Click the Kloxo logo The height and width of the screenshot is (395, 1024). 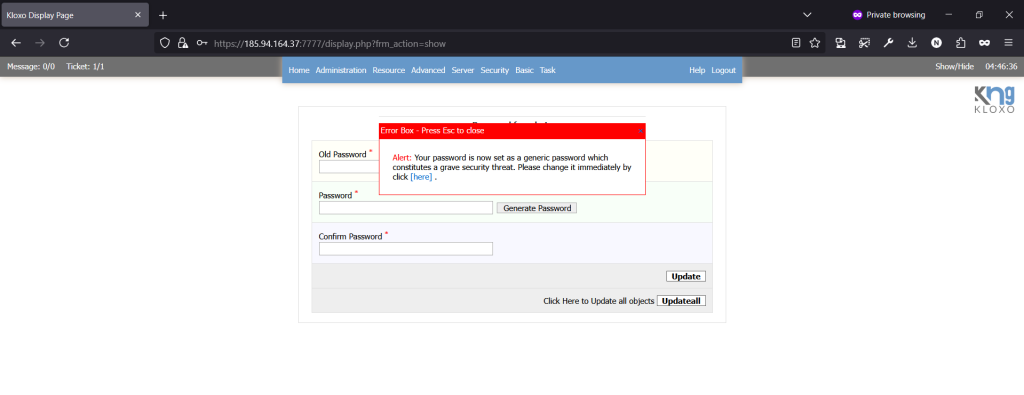pyautogui.click(x=994, y=100)
